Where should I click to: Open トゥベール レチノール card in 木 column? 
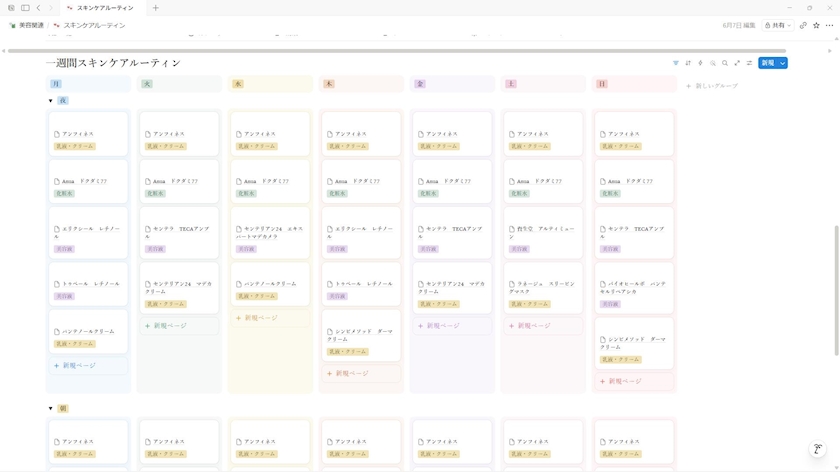coord(361,284)
